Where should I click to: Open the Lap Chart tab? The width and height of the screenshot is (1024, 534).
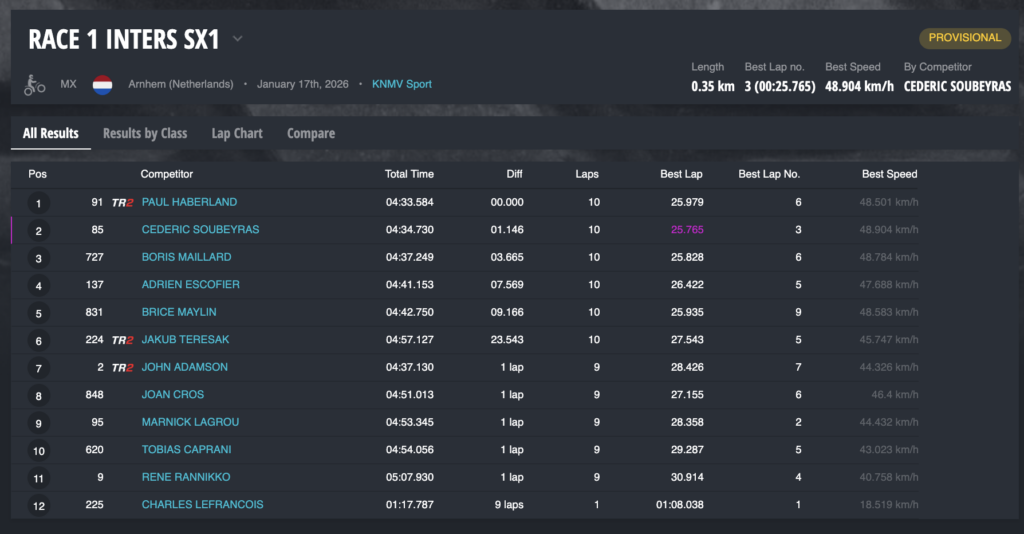pos(237,133)
